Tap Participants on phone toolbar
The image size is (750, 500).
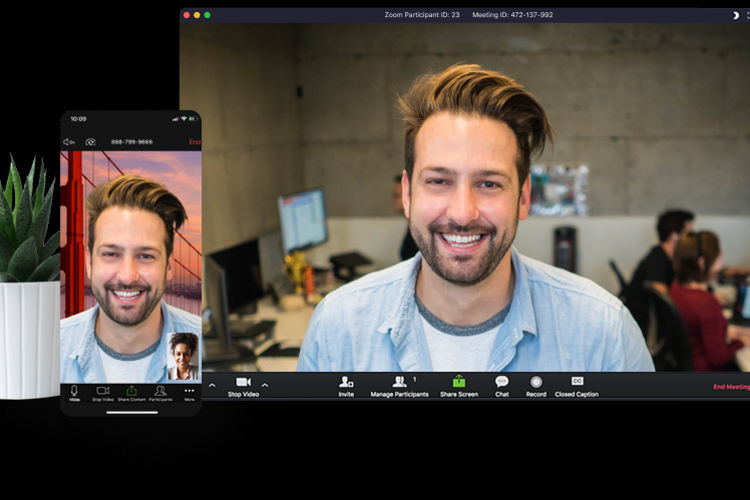coord(161,393)
